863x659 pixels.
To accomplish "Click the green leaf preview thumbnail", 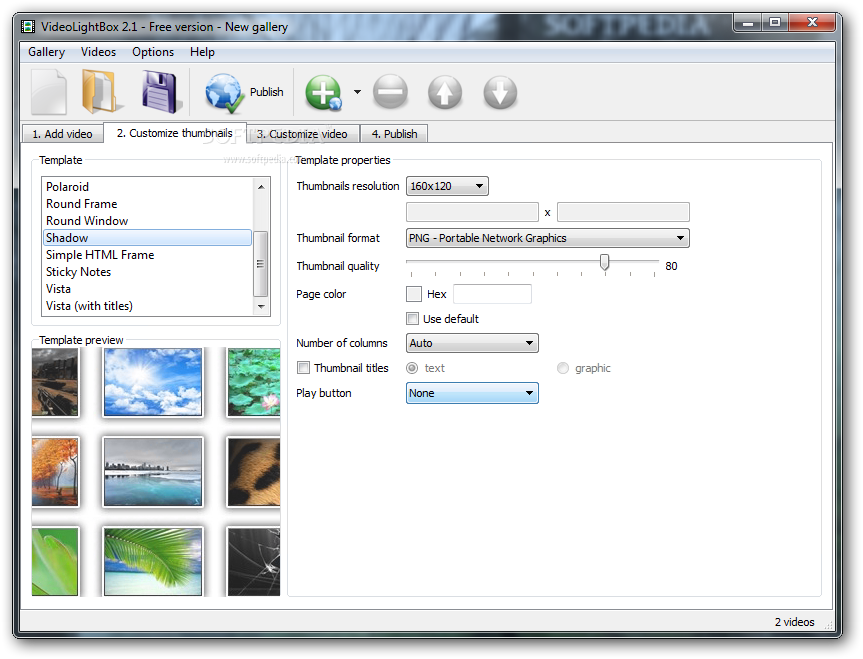I will tap(55, 562).
